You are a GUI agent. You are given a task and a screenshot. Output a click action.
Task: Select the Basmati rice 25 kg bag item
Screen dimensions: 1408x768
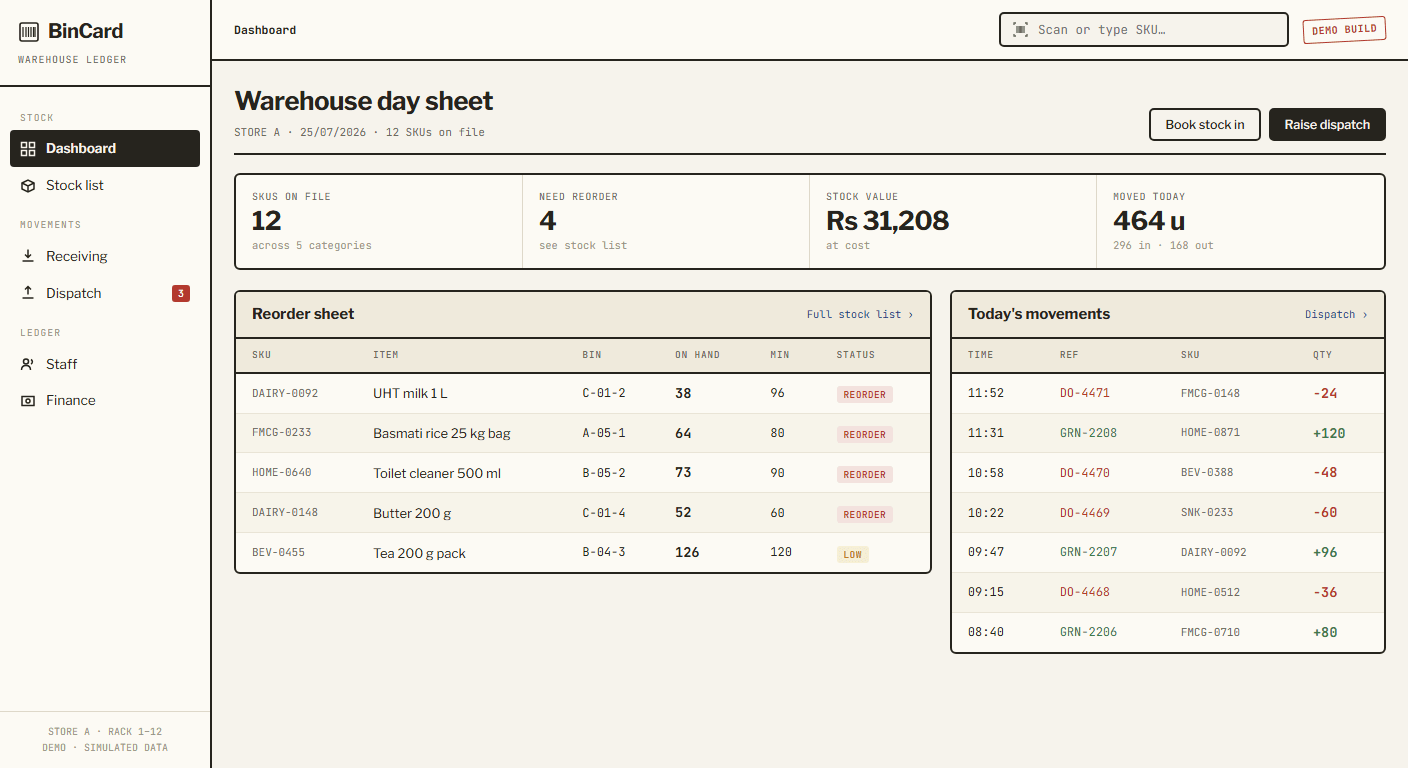tap(442, 433)
